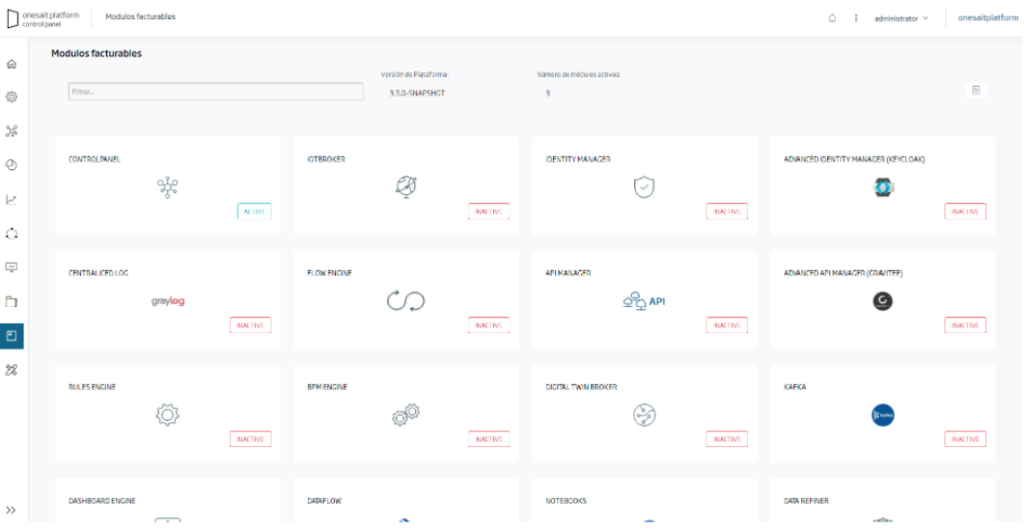The image size is (1024, 531).
Task: Click the Digital Twin Broker icon
Action: pyautogui.click(x=644, y=415)
